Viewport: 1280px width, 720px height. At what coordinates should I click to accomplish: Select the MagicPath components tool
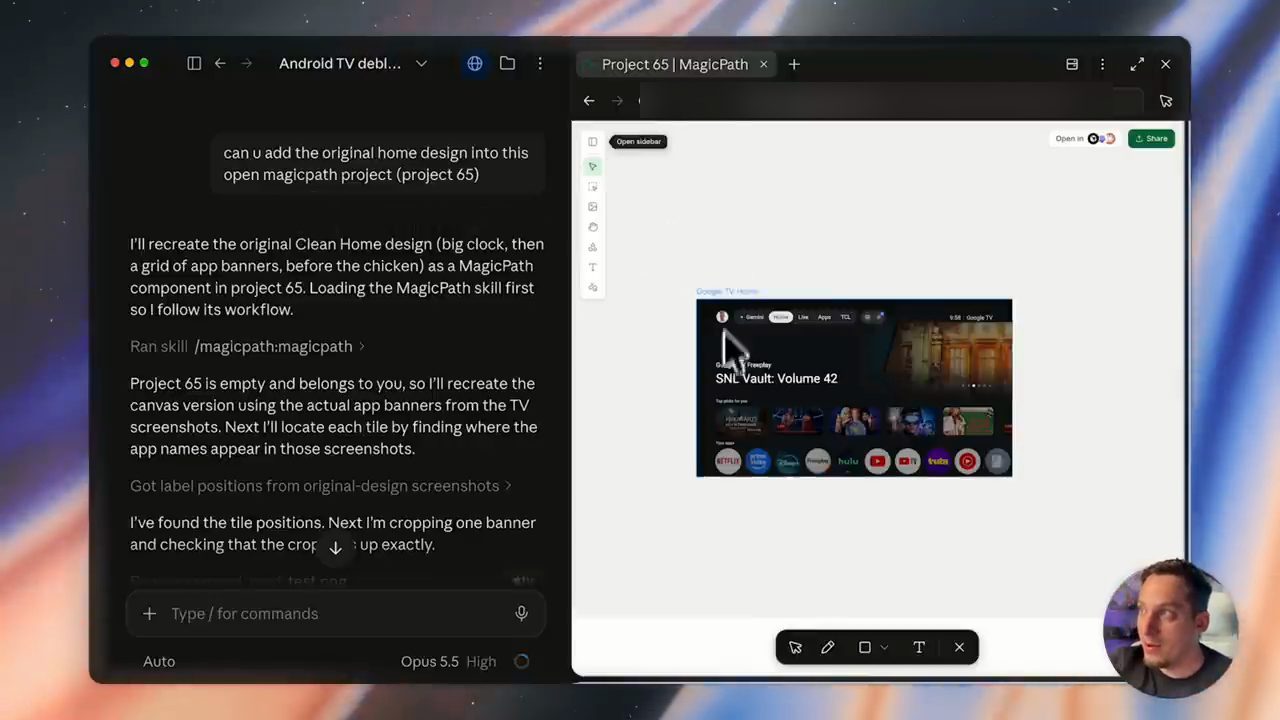(592, 247)
